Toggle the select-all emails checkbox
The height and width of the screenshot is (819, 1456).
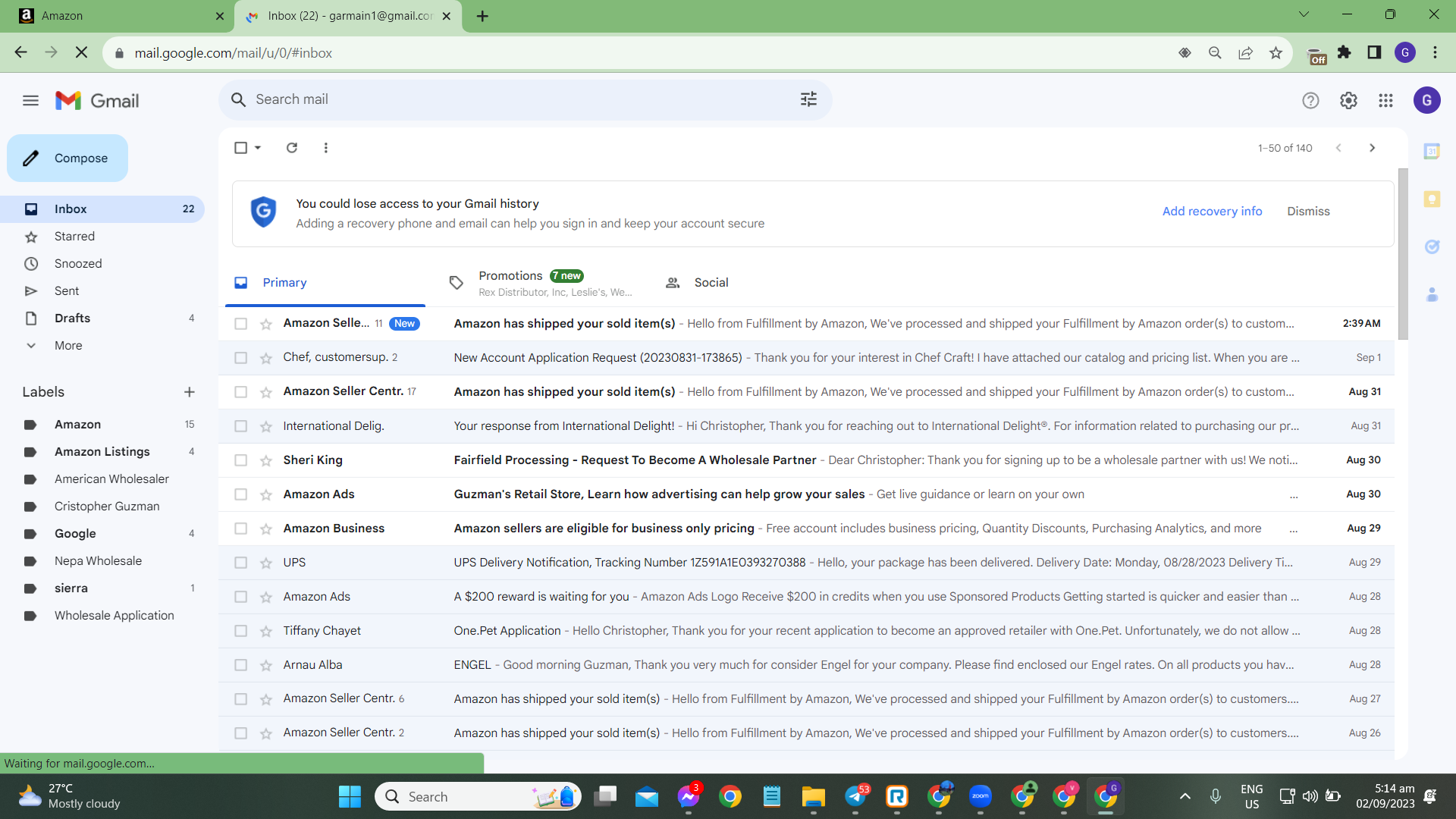(241, 148)
